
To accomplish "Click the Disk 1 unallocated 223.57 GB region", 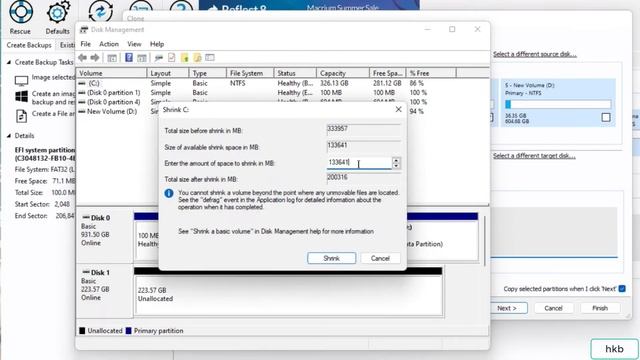I will [x=289, y=295].
